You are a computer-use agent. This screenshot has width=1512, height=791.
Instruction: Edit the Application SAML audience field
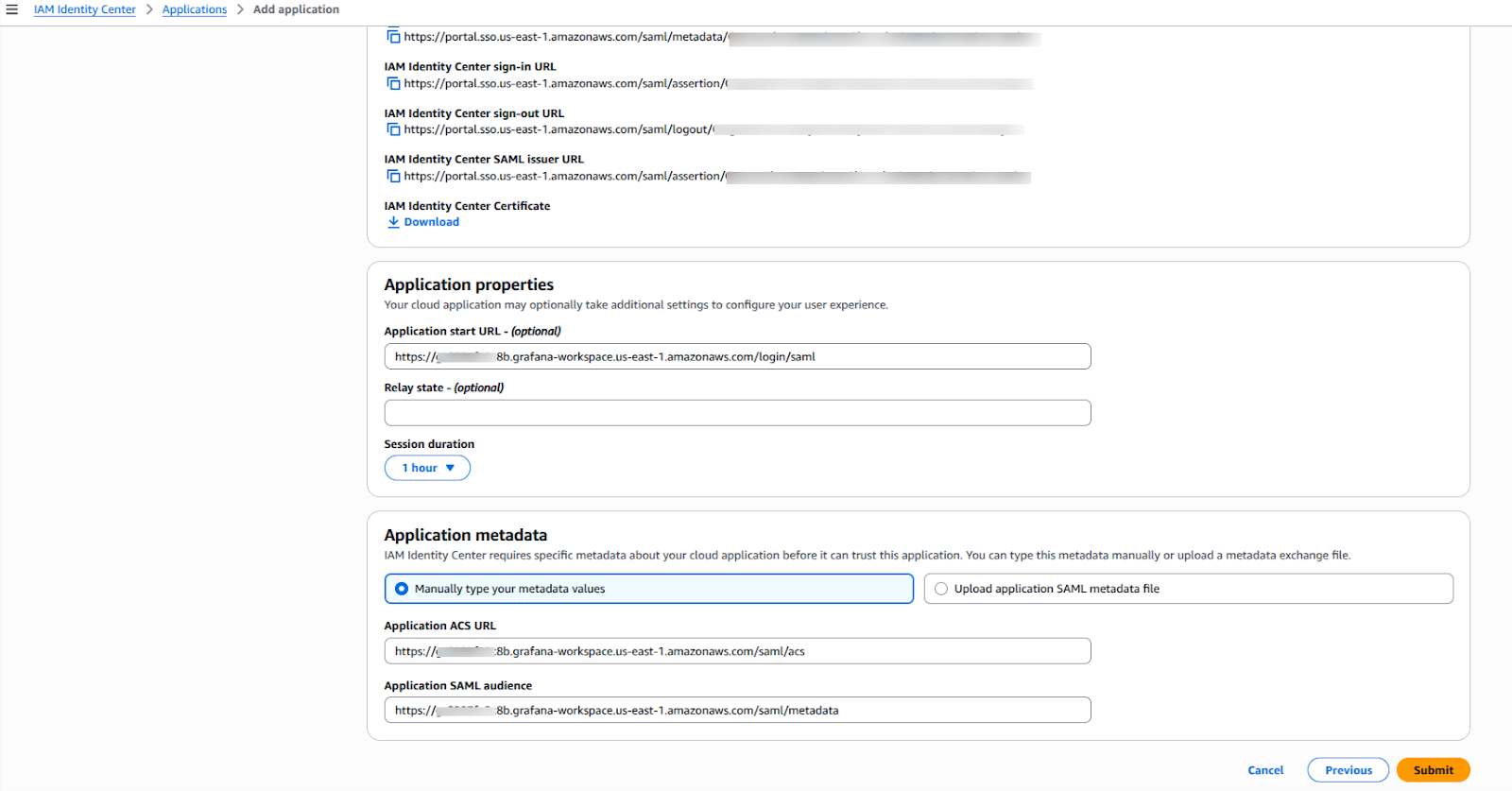pos(737,710)
